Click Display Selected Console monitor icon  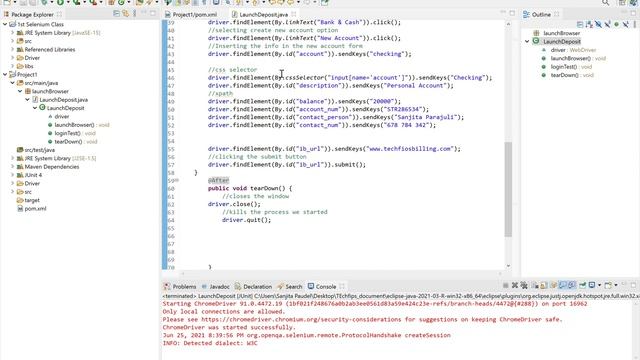pyautogui.click(x=592, y=285)
